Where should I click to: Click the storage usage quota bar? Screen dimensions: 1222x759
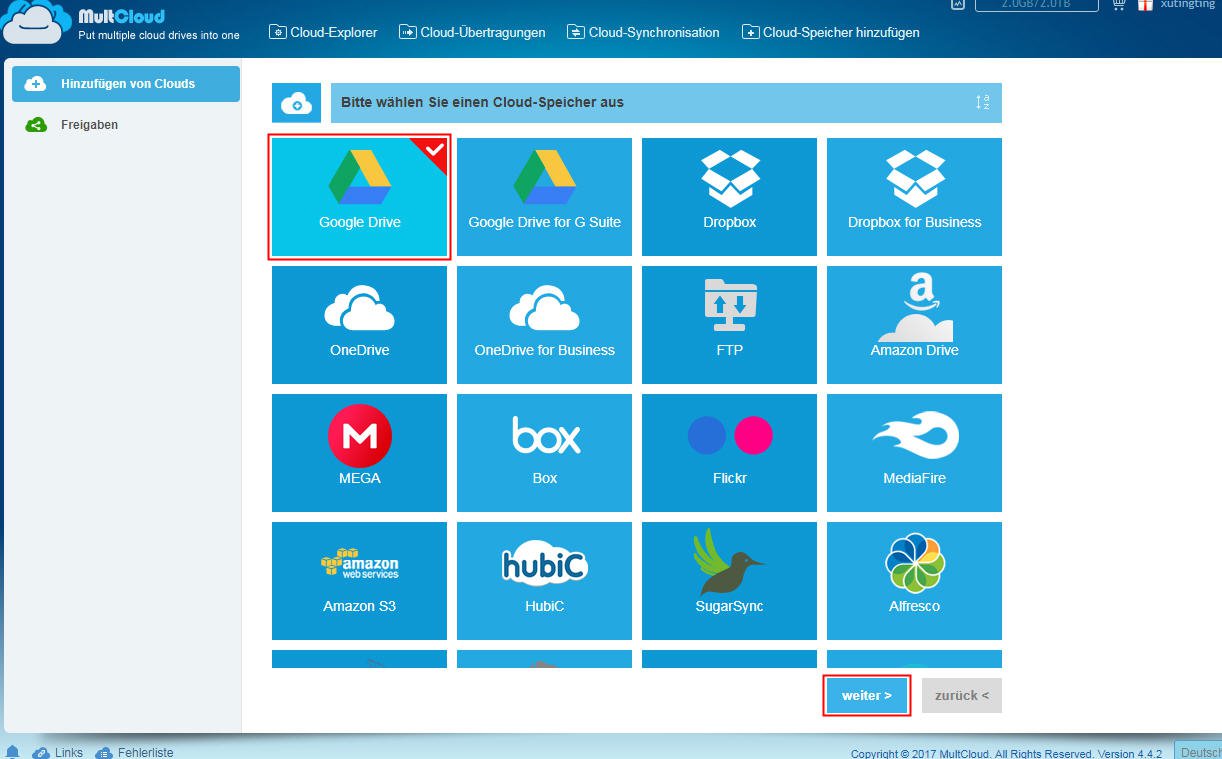[1036, 4]
